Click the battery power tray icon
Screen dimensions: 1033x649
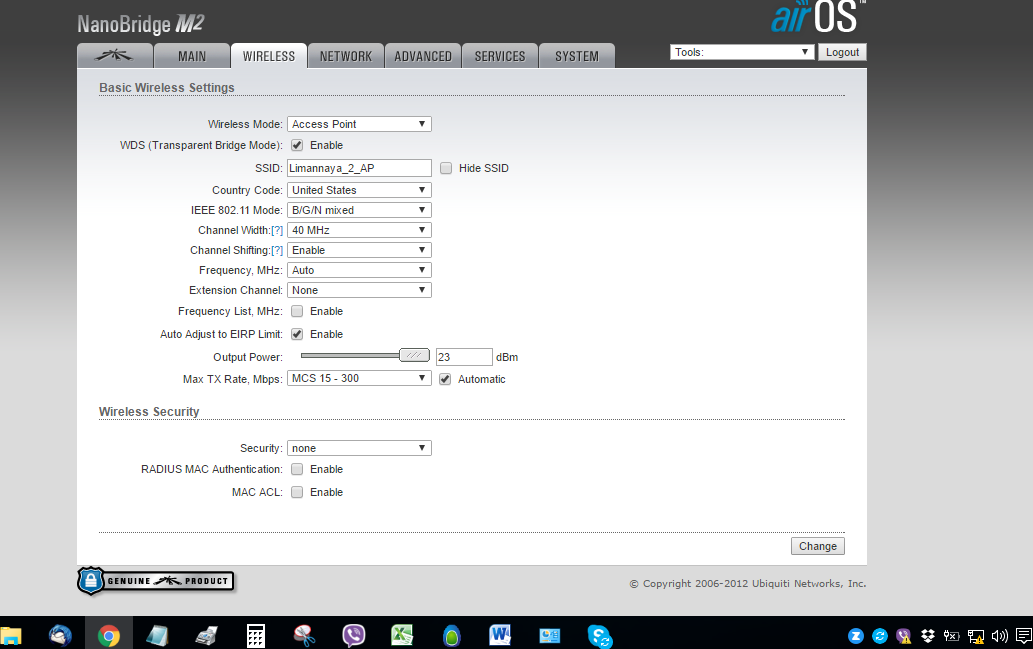coord(951,636)
